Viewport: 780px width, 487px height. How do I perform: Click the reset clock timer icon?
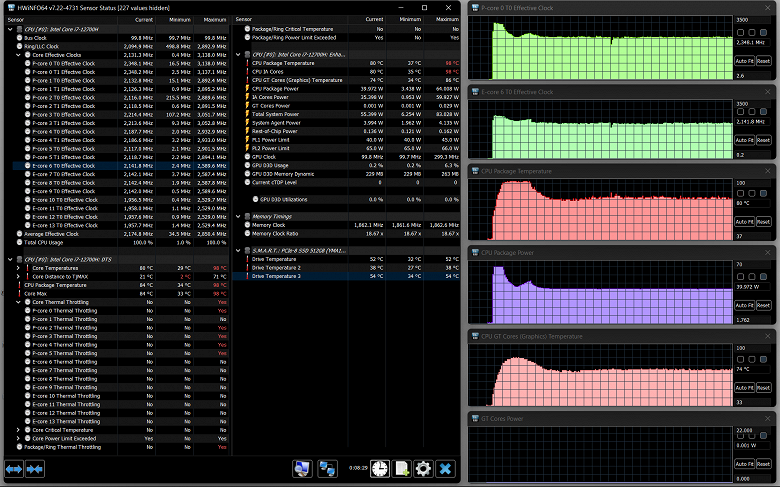click(x=380, y=467)
